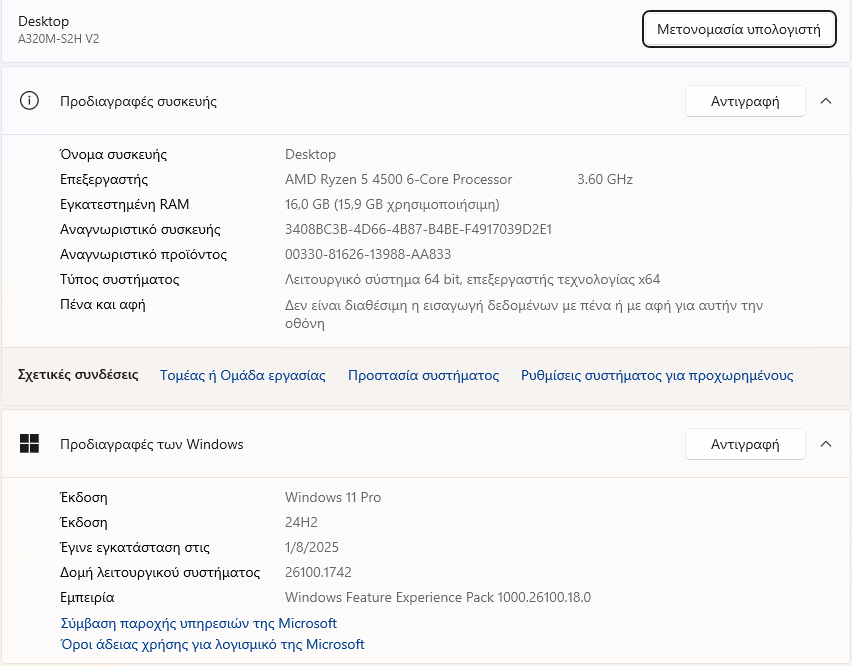
Task: Click the OS build value '26100.1742'
Action: 318,572
